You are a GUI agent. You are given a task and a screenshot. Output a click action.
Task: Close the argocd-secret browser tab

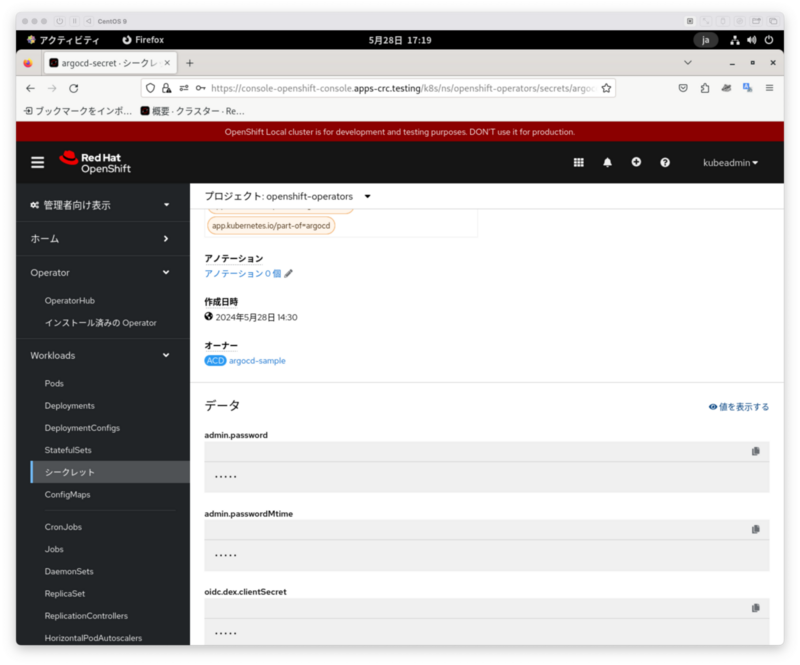click(x=167, y=63)
